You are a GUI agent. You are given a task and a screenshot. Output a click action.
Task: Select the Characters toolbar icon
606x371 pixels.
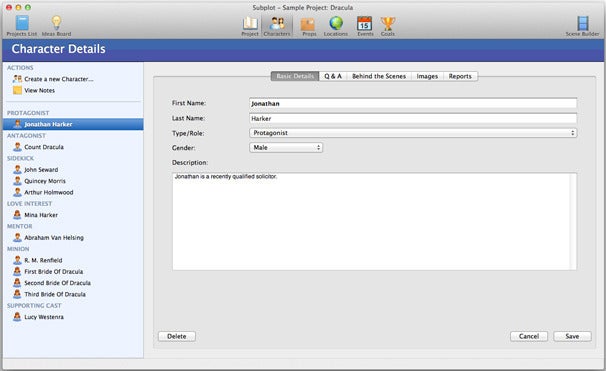(x=277, y=23)
